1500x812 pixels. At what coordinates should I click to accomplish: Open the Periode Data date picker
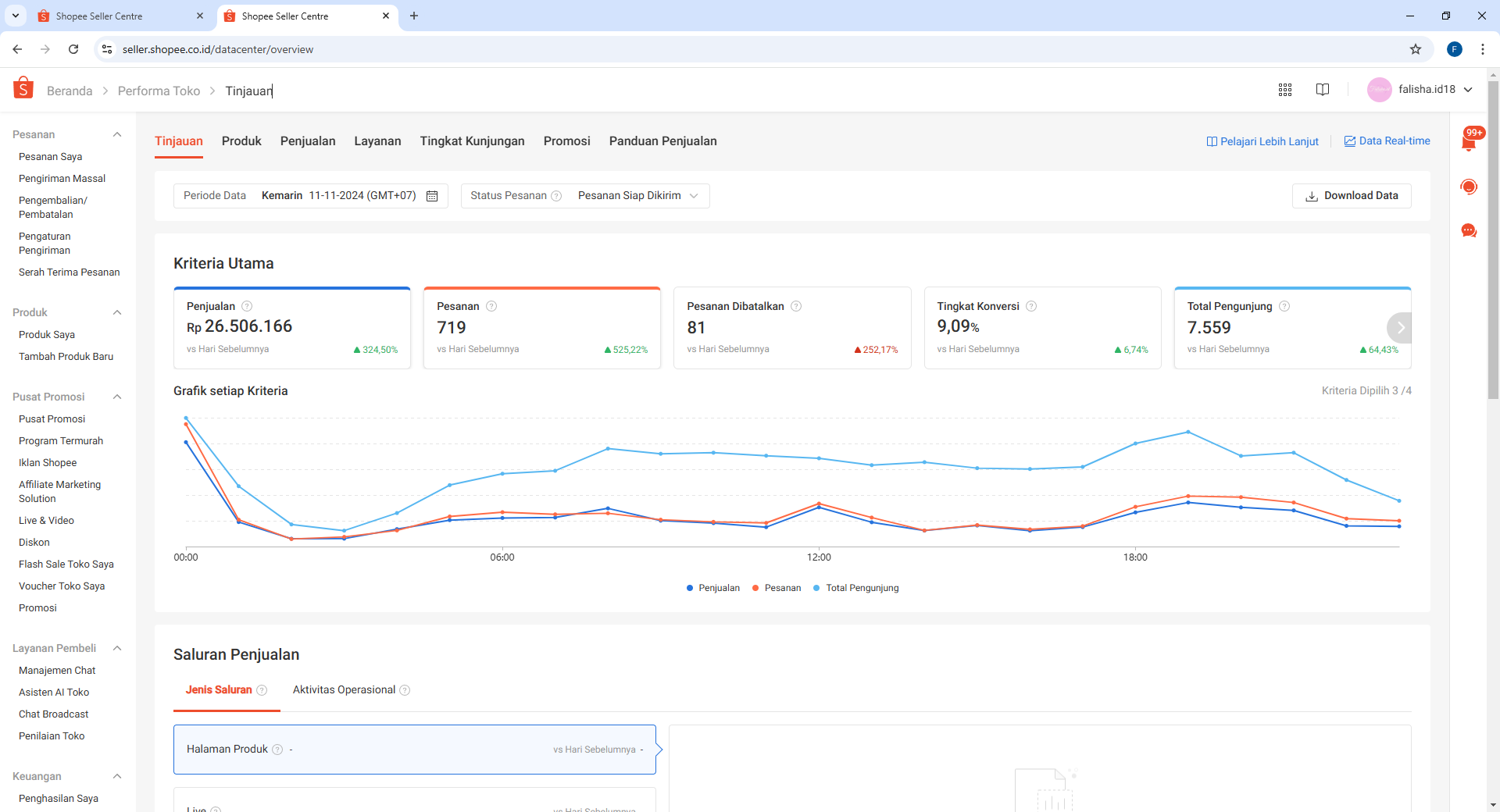point(311,196)
